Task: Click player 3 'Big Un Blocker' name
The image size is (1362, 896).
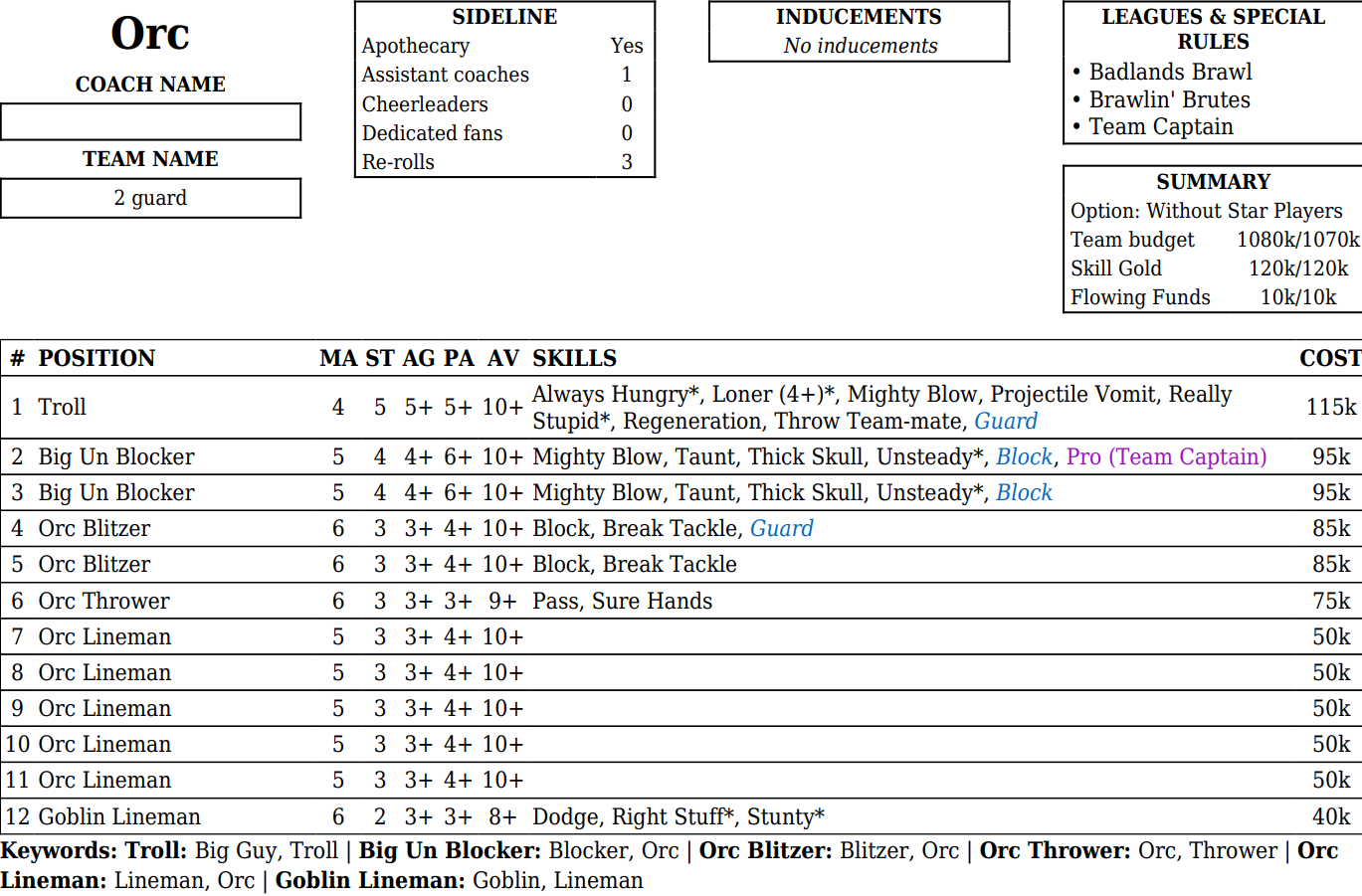Action: (116, 492)
